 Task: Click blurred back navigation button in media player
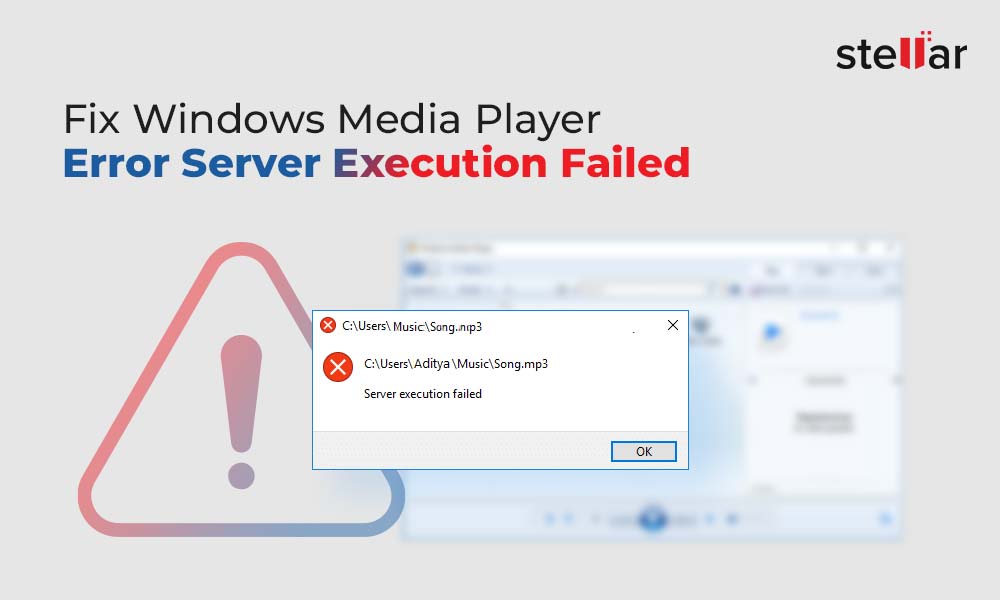click(416, 268)
